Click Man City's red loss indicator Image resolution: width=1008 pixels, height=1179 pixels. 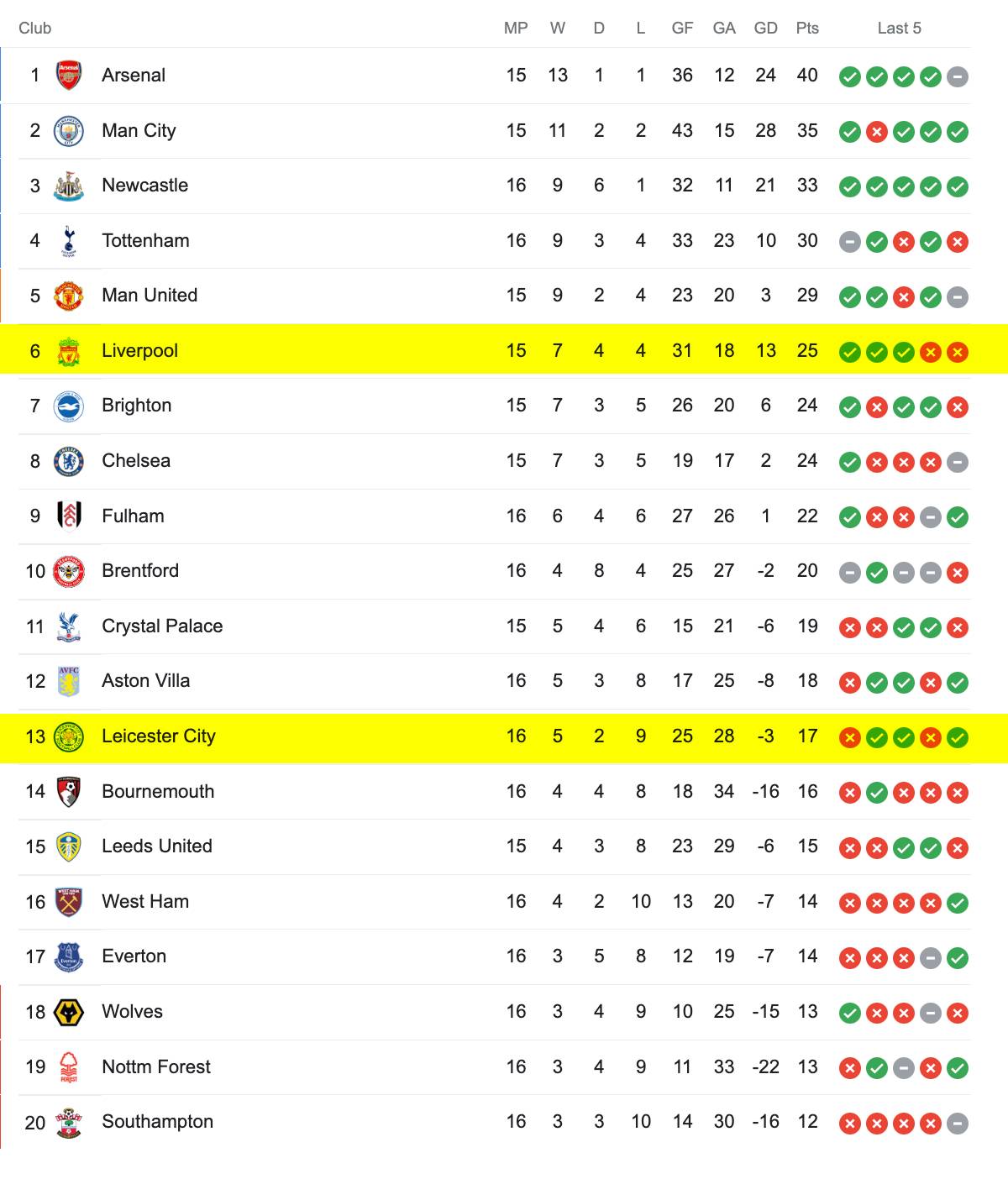pos(877,132)
